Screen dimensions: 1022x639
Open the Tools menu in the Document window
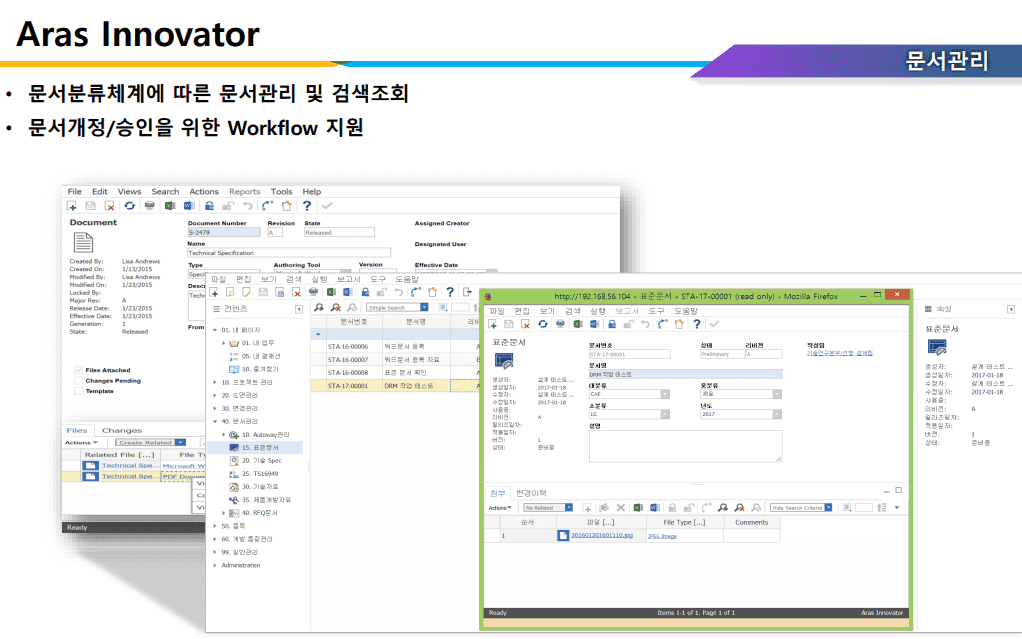pyautogui.click(x=282, y=192)
